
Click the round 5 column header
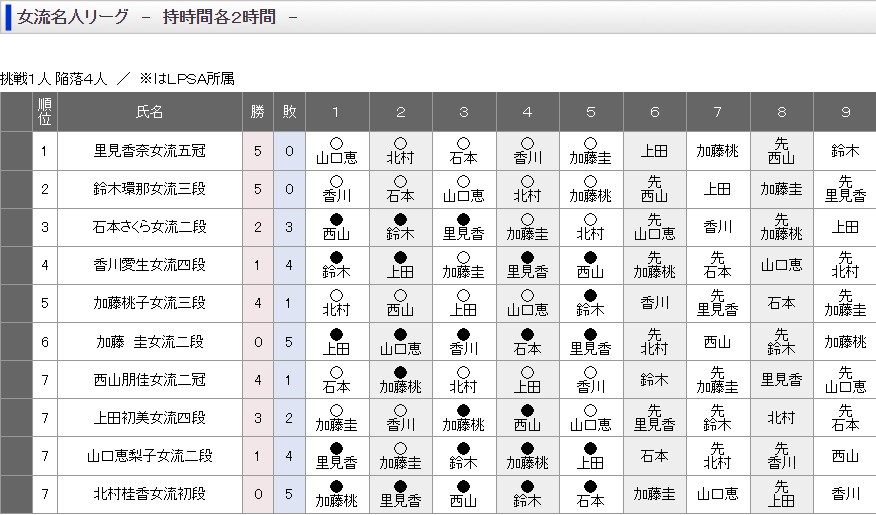pos(591,112)
